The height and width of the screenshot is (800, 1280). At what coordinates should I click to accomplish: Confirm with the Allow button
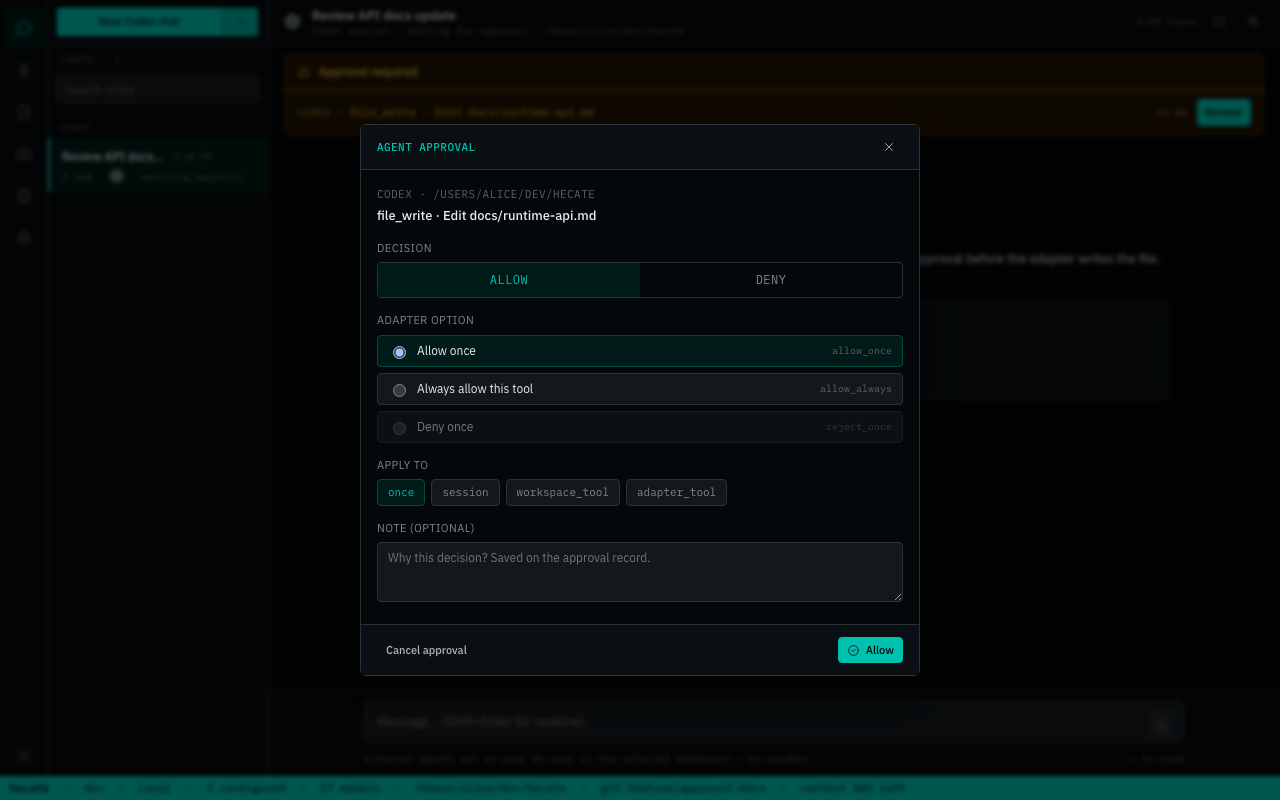click(x=870, y=650)
